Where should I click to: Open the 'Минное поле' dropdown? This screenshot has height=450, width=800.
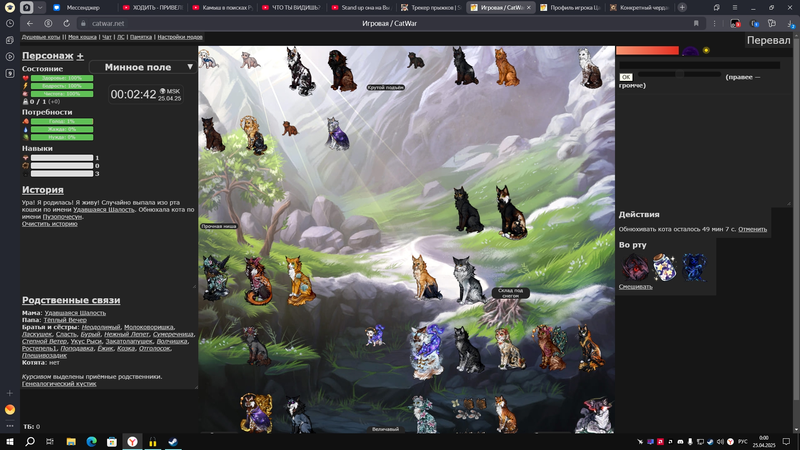click(x=143, y=67)
